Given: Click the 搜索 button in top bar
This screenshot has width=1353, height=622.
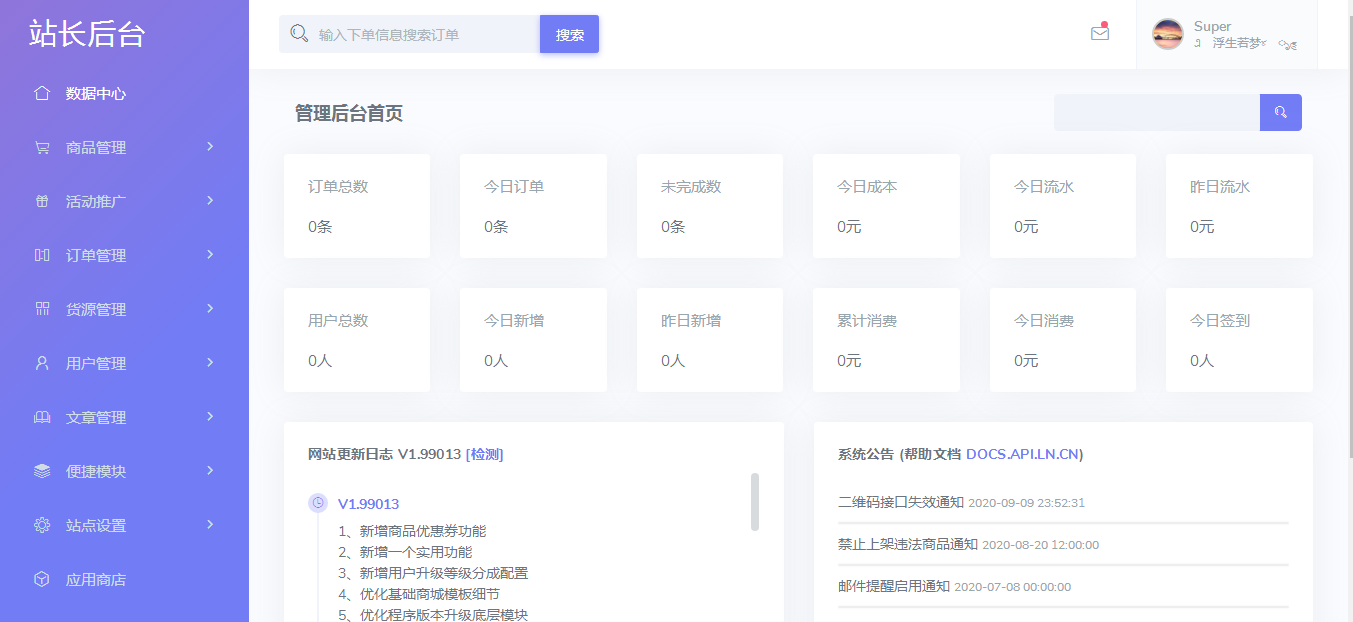Looking at the screenshot, I should coord(570,34).
